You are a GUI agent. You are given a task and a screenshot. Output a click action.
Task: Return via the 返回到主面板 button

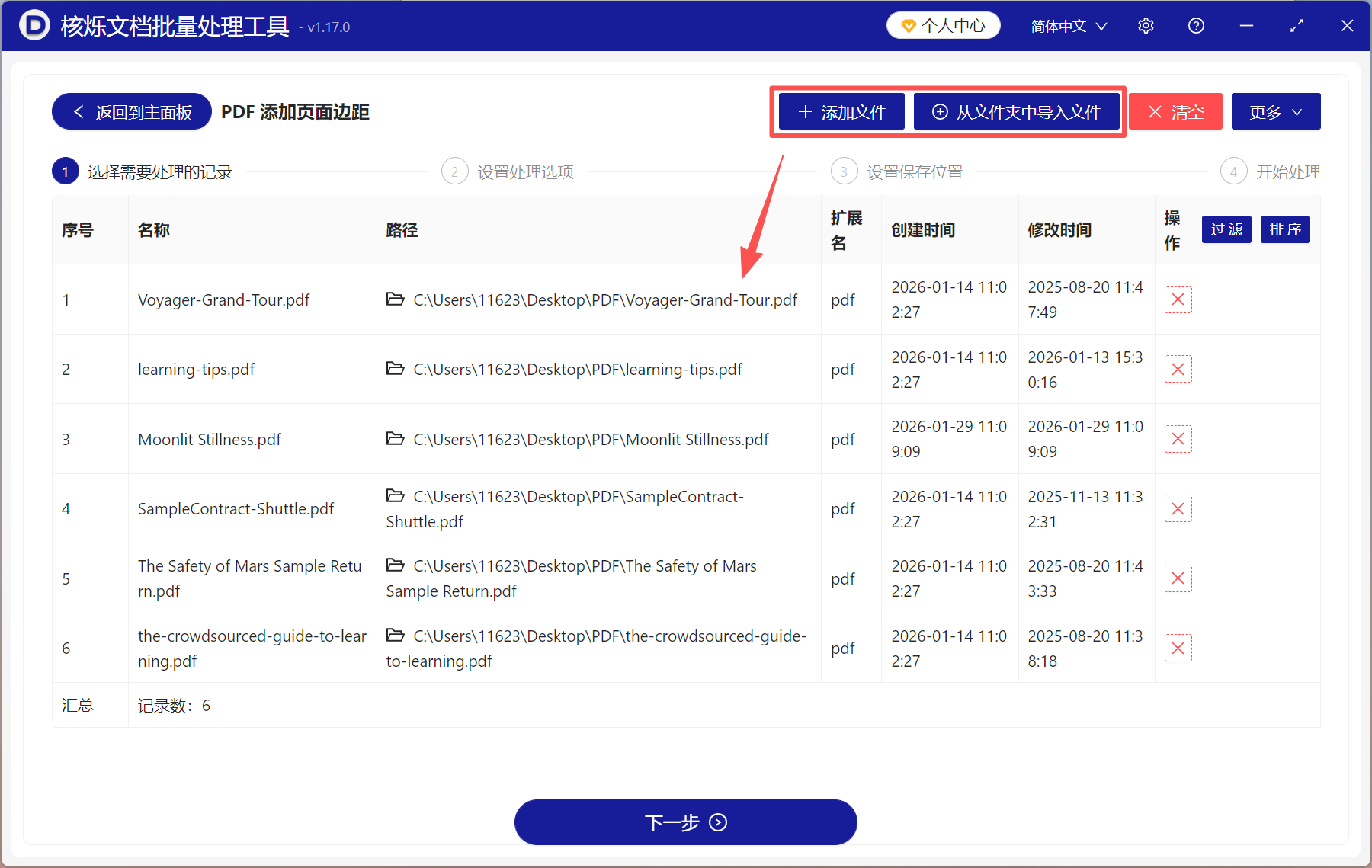[130, 111]
